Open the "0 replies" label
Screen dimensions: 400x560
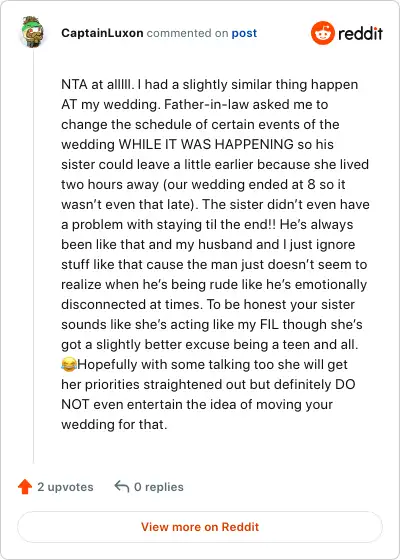tap(159, 487)
